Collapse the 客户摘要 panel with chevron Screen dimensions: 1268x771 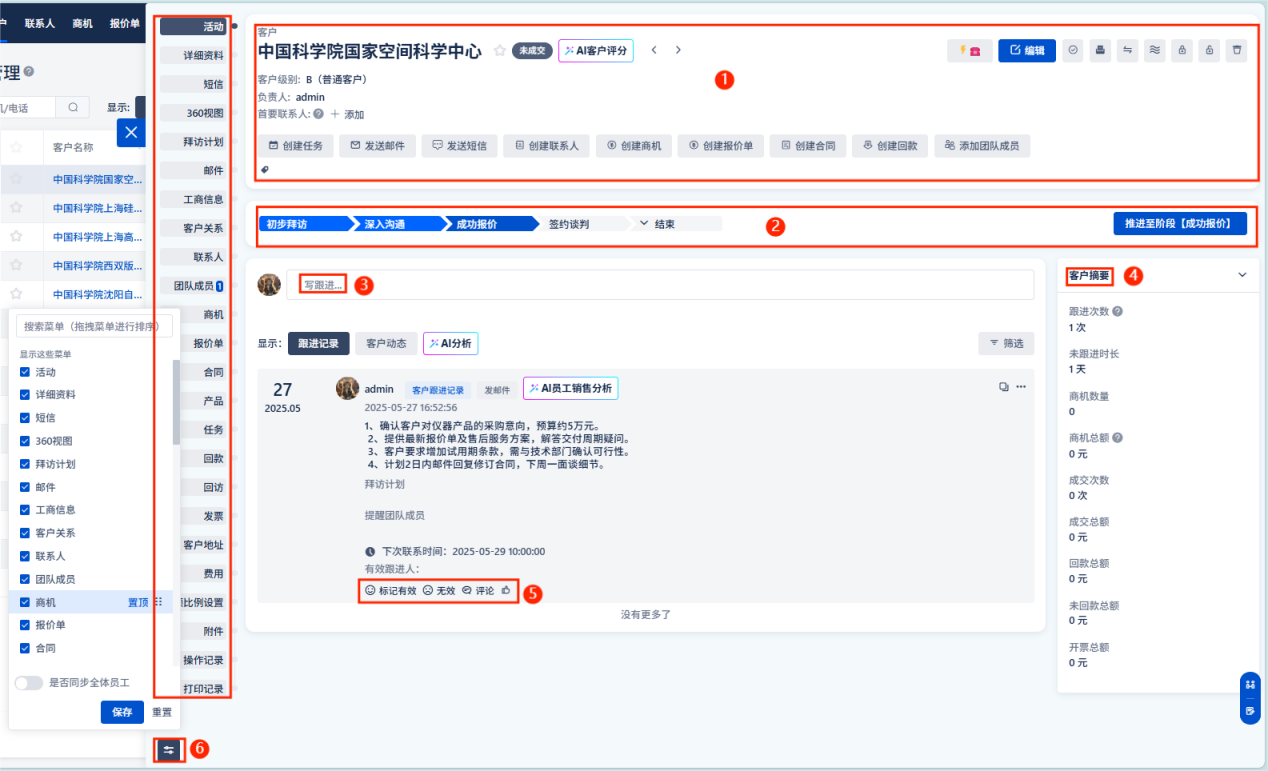click(x=1243, y=275)
